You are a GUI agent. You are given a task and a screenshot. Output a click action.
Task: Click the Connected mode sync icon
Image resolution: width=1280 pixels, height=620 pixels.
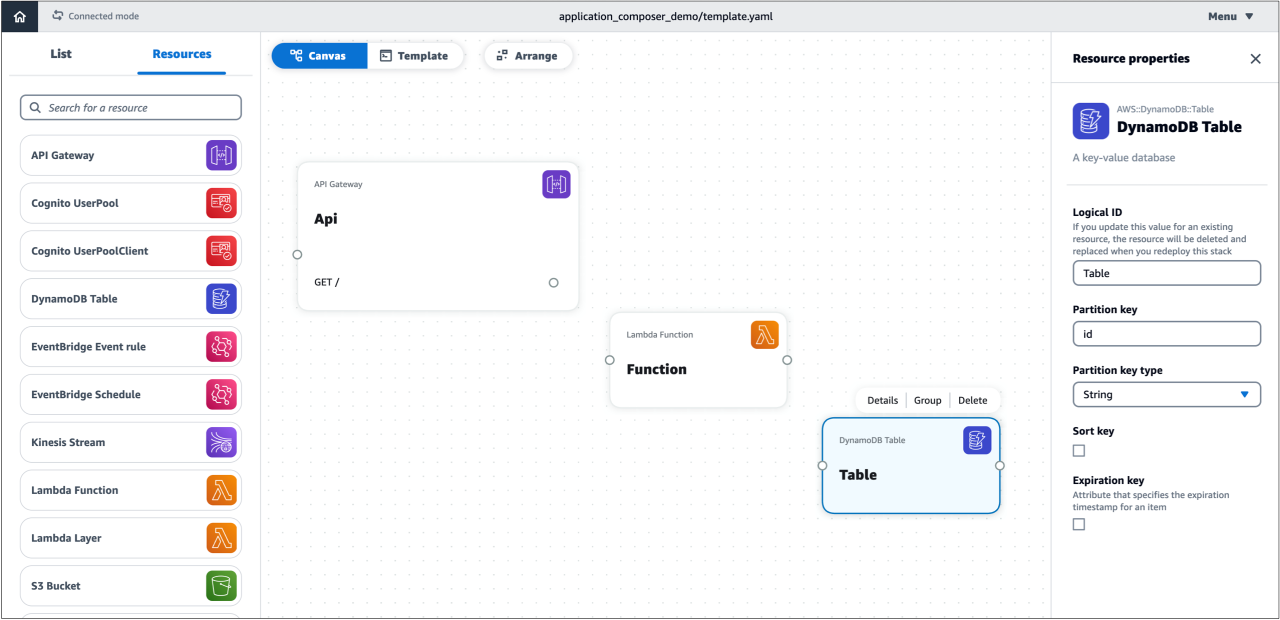click(x=58, y=16)
